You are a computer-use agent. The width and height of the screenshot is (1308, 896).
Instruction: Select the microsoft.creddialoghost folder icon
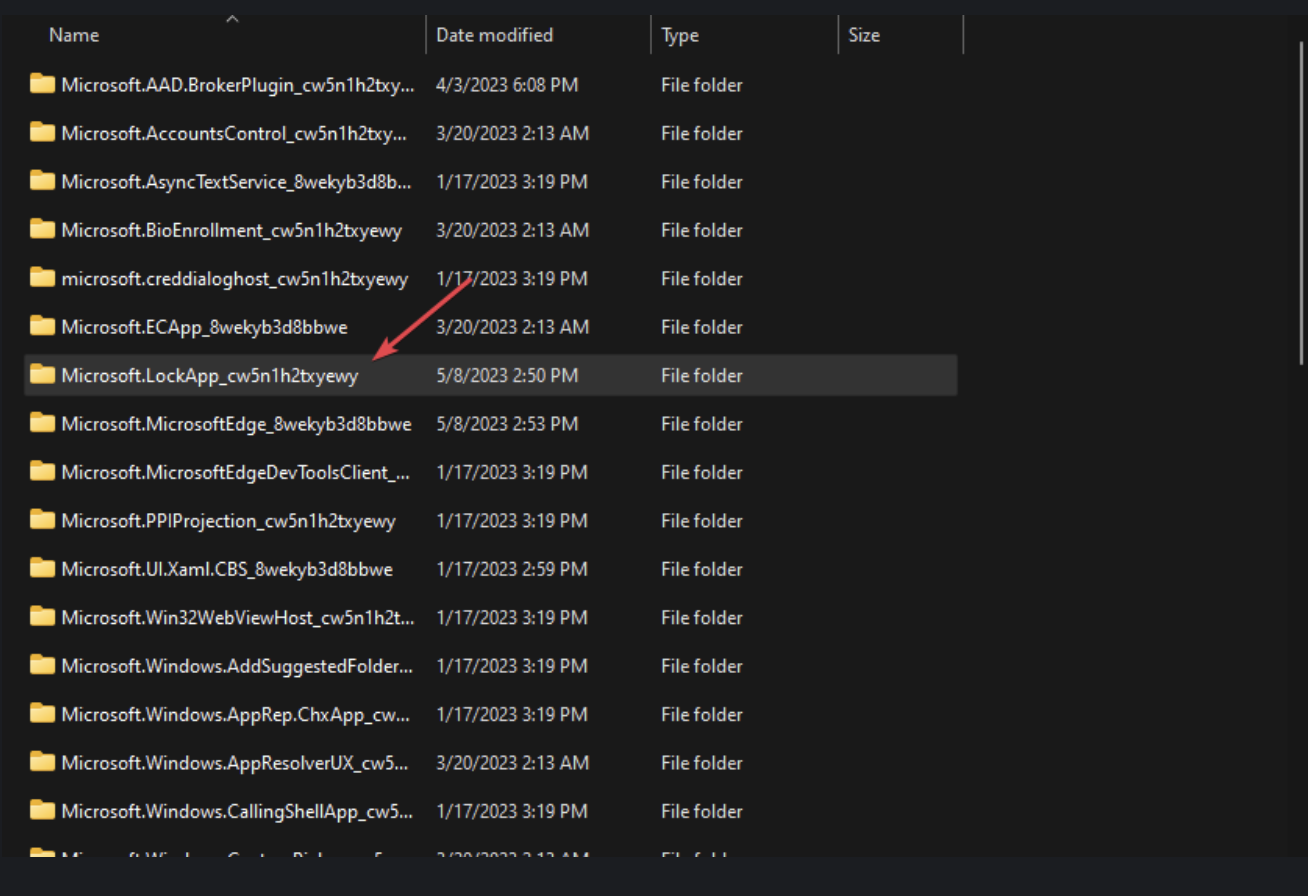pyautogui.click(x=42, y=278)
